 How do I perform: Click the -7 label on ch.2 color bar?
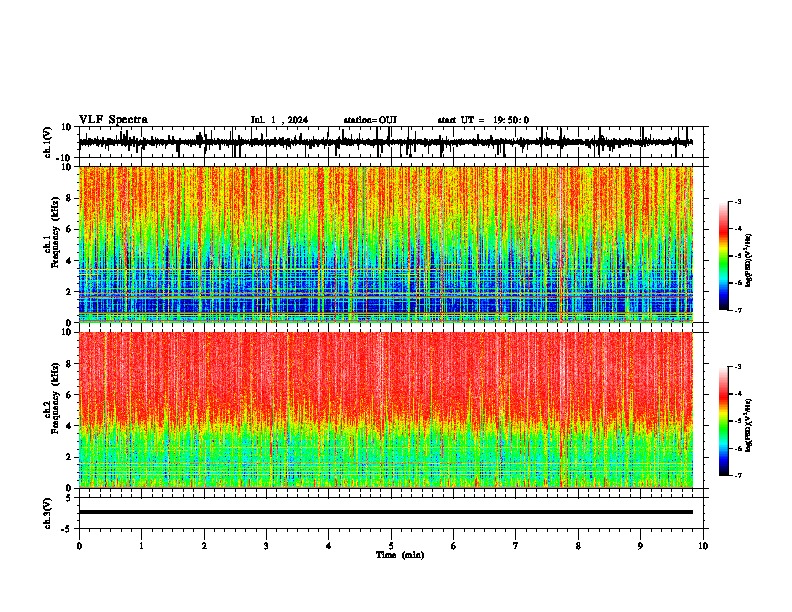tap(738, 475)
